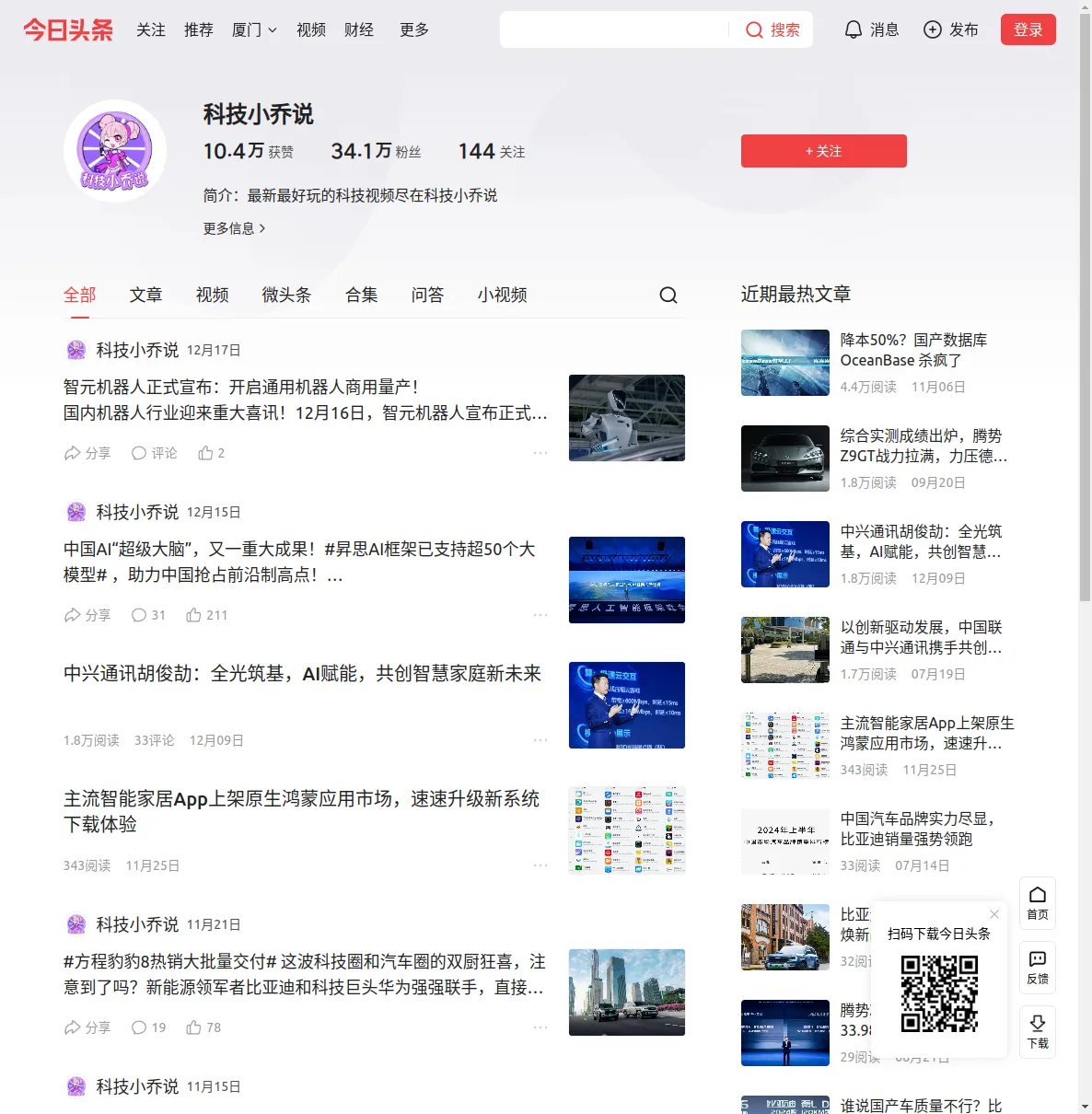Click the 下载 download icon
1092x1114 pixels.
(1038, 1032)
